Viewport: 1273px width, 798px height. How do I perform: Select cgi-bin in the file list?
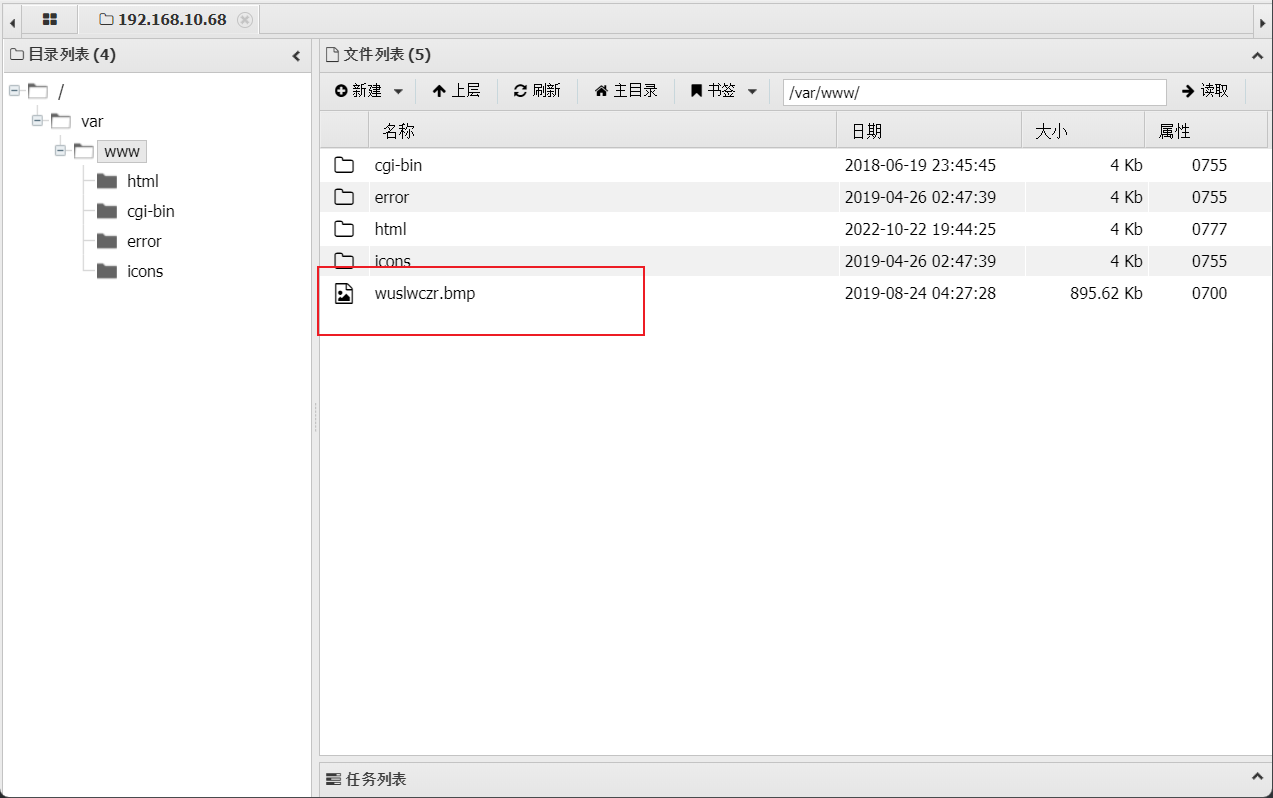coord(398,165)
